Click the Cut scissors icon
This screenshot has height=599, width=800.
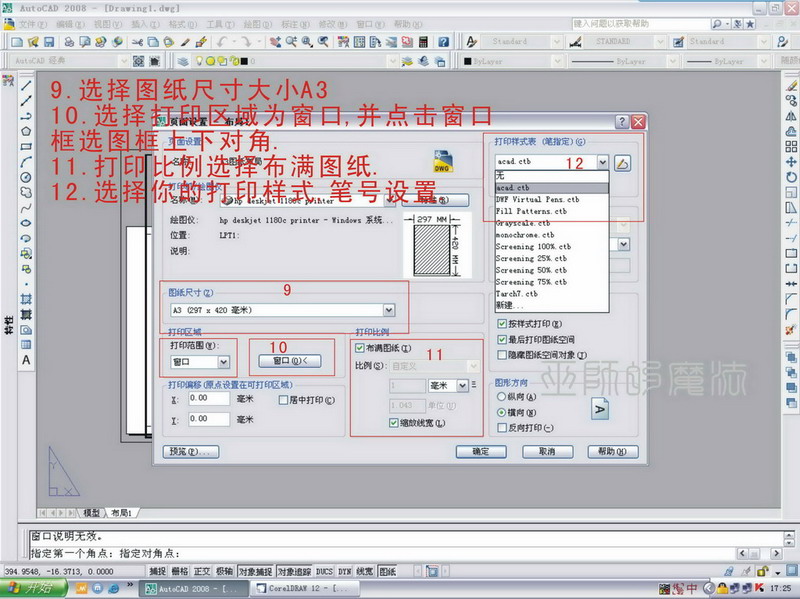(137, 42)
